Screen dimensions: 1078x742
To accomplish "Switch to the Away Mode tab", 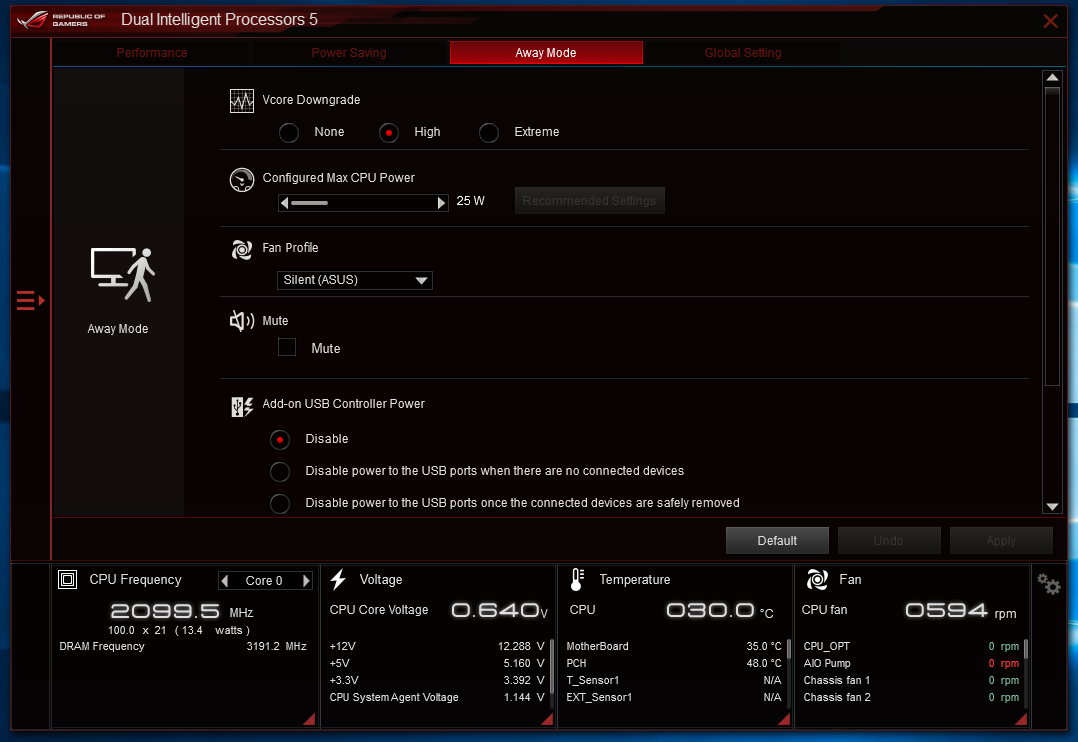I will 547,53.
